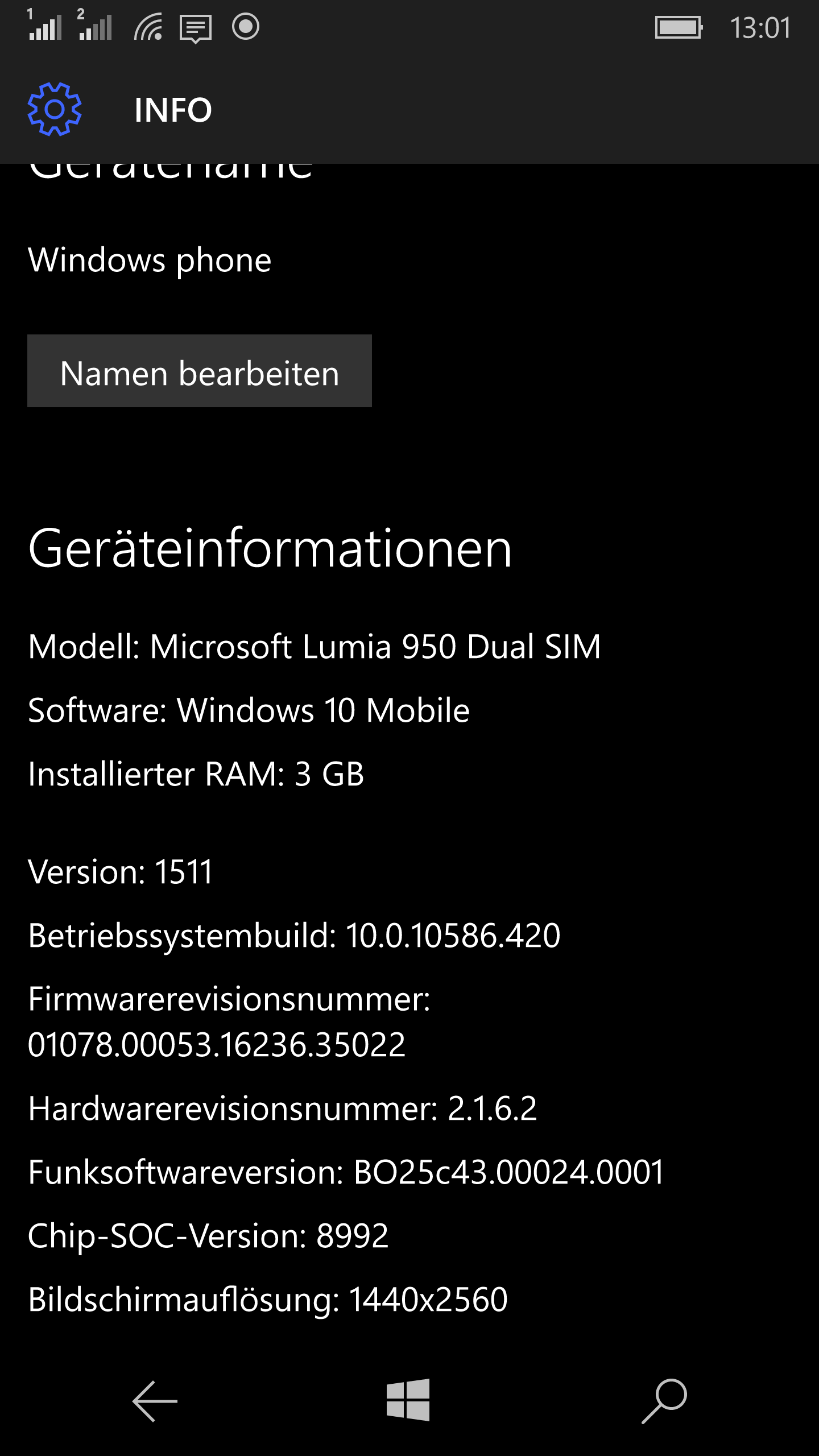Tap the 13:01 clock in status bar
Viewport: 819px width, 1456px height.
tap(760, 28)
